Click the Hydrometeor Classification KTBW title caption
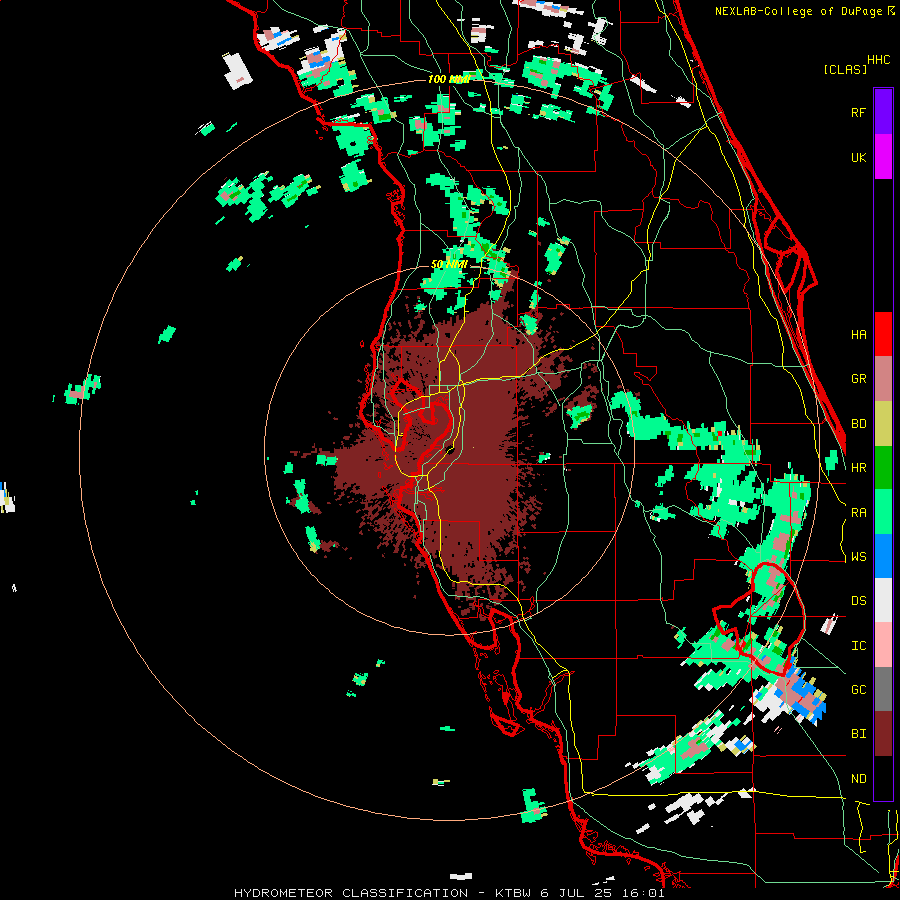900x900 pixels. pos(449,893)
